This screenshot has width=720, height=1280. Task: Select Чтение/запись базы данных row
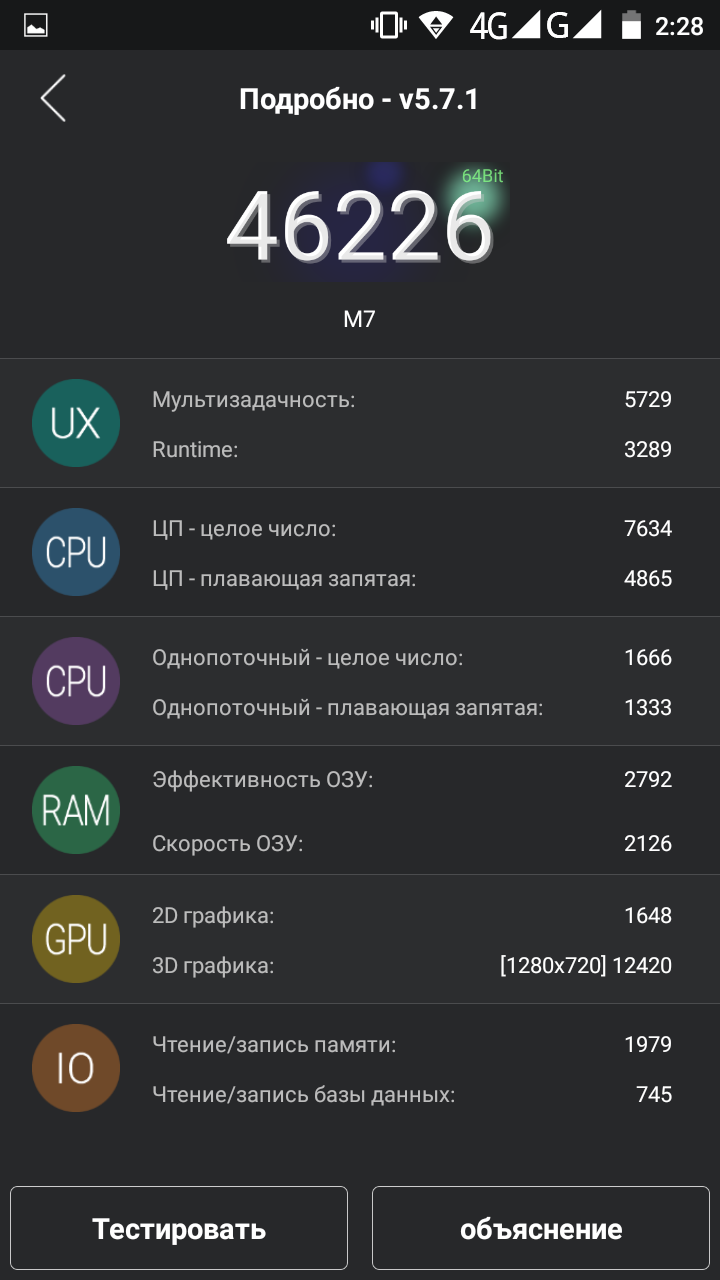click(412, 1094)
